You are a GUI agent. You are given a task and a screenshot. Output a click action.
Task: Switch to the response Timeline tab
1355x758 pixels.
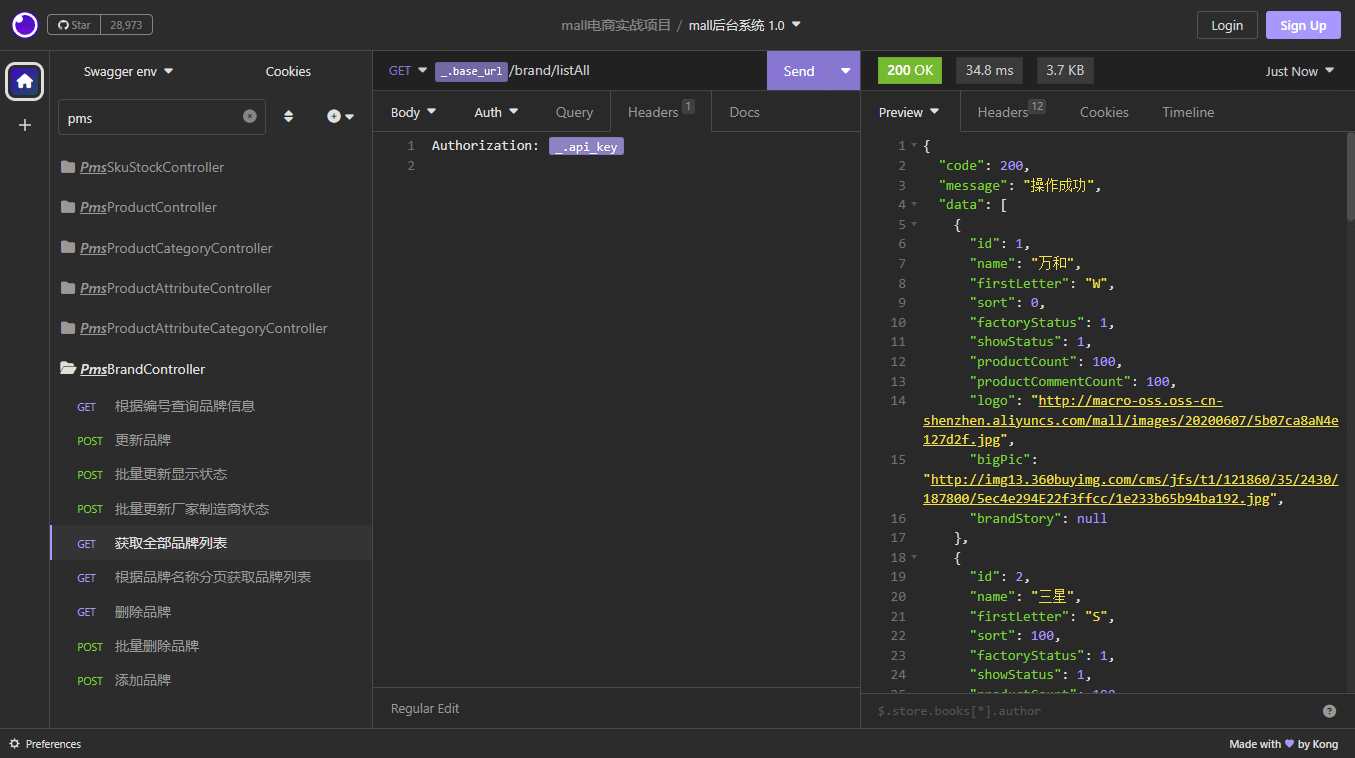coord(1187,112)
